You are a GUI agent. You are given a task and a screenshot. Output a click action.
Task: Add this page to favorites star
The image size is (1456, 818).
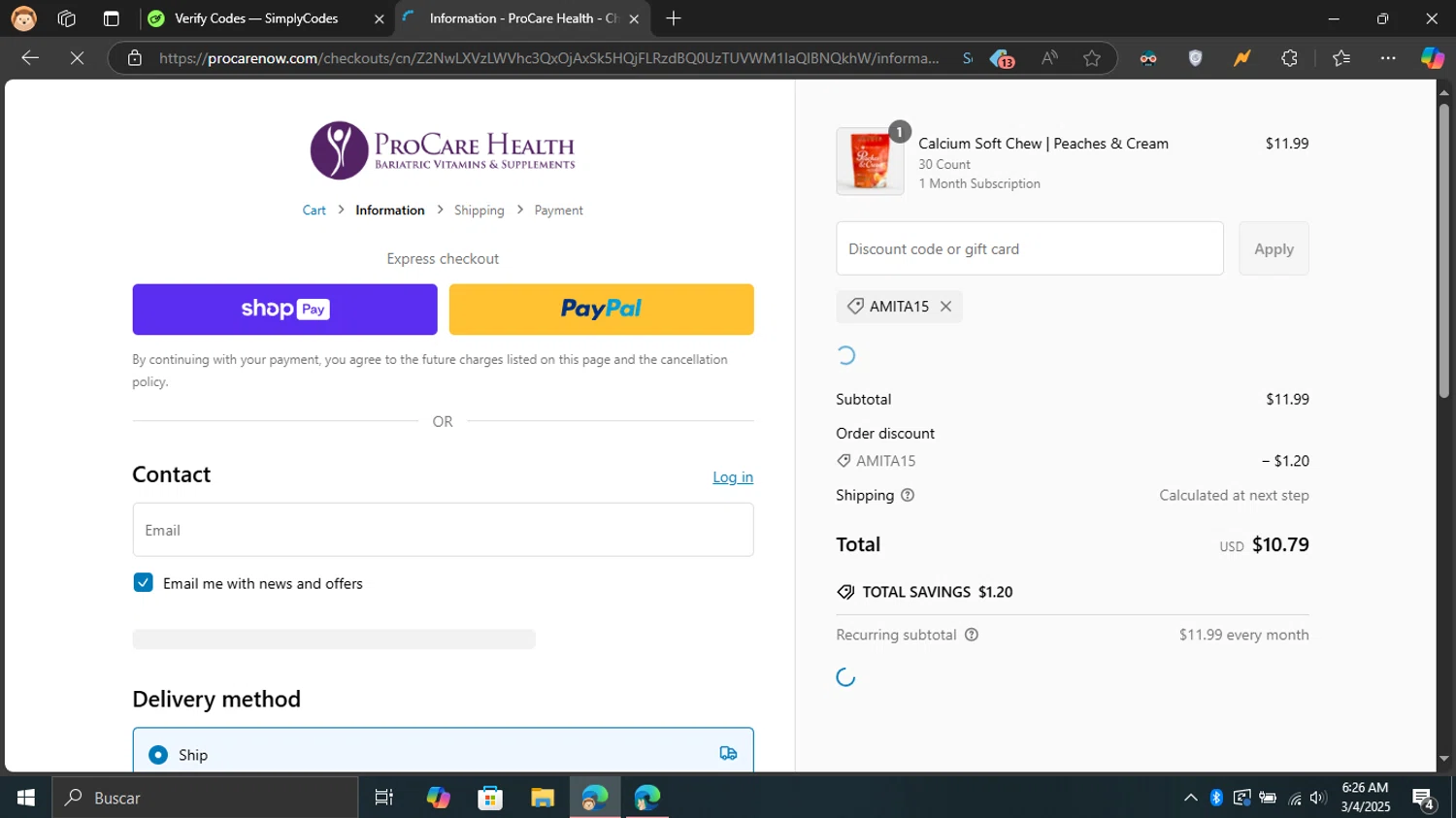pos(1092,58)
